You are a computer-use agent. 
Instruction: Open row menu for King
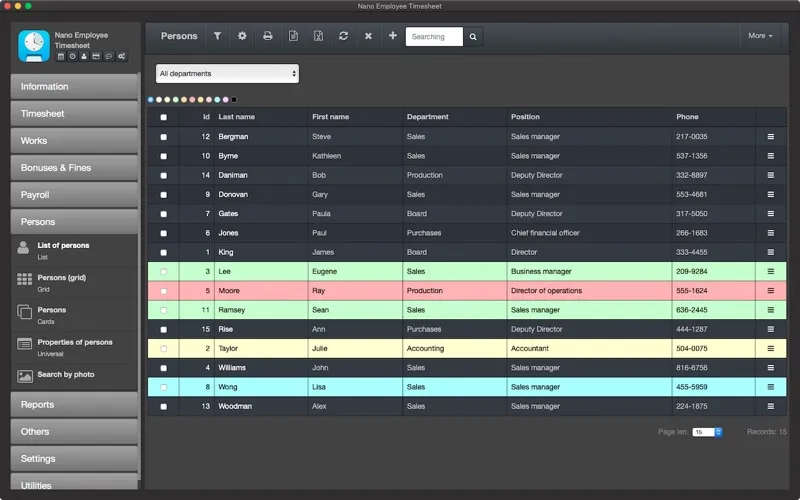point(770,252)
